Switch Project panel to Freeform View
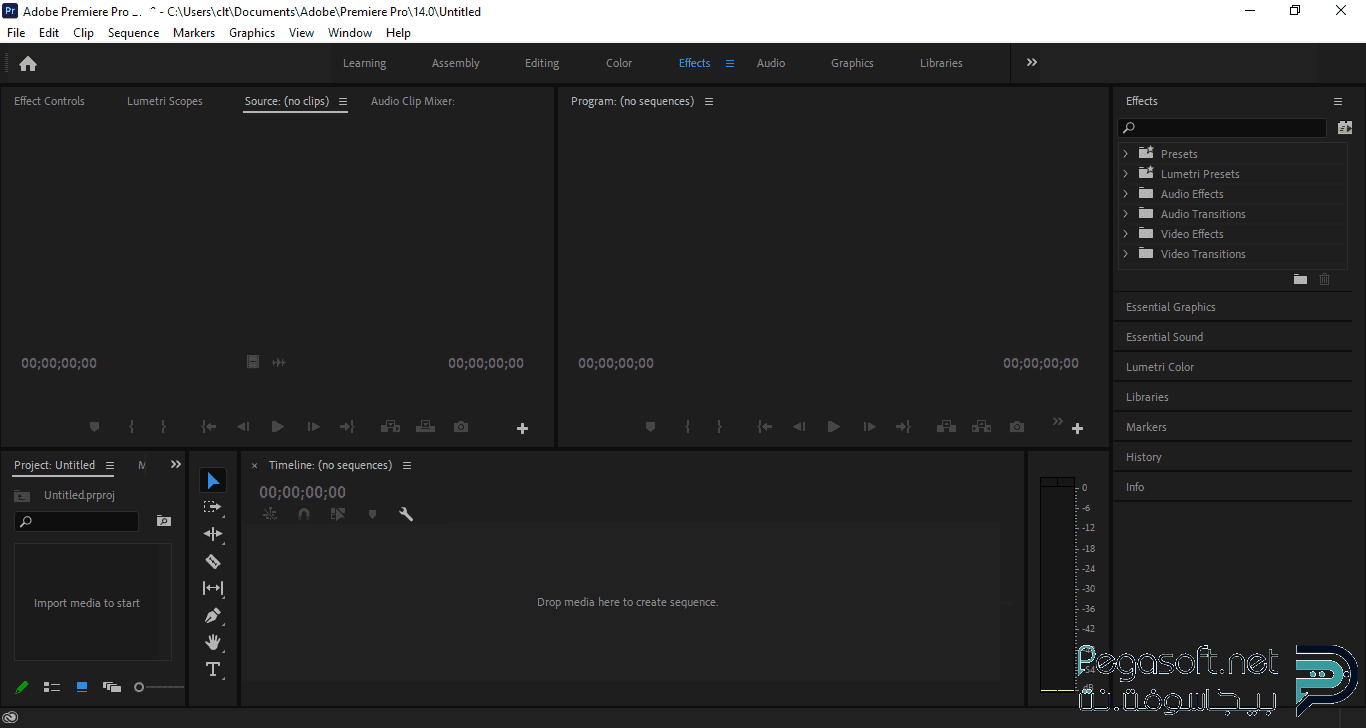 point(112,687)
